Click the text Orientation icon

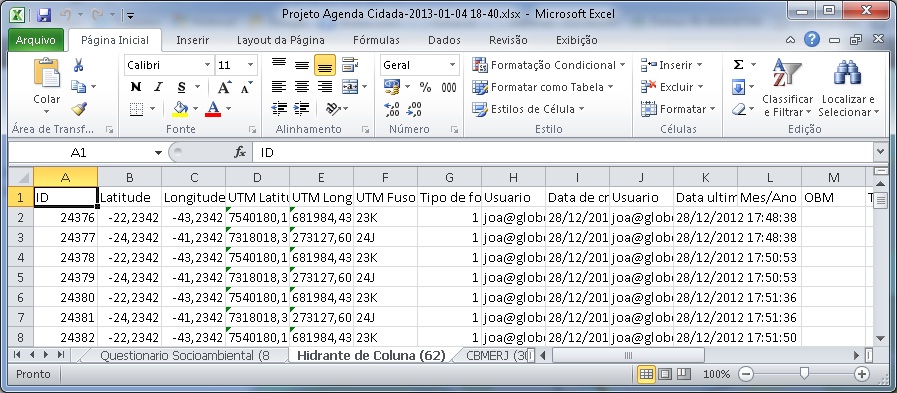click(333, 109)
